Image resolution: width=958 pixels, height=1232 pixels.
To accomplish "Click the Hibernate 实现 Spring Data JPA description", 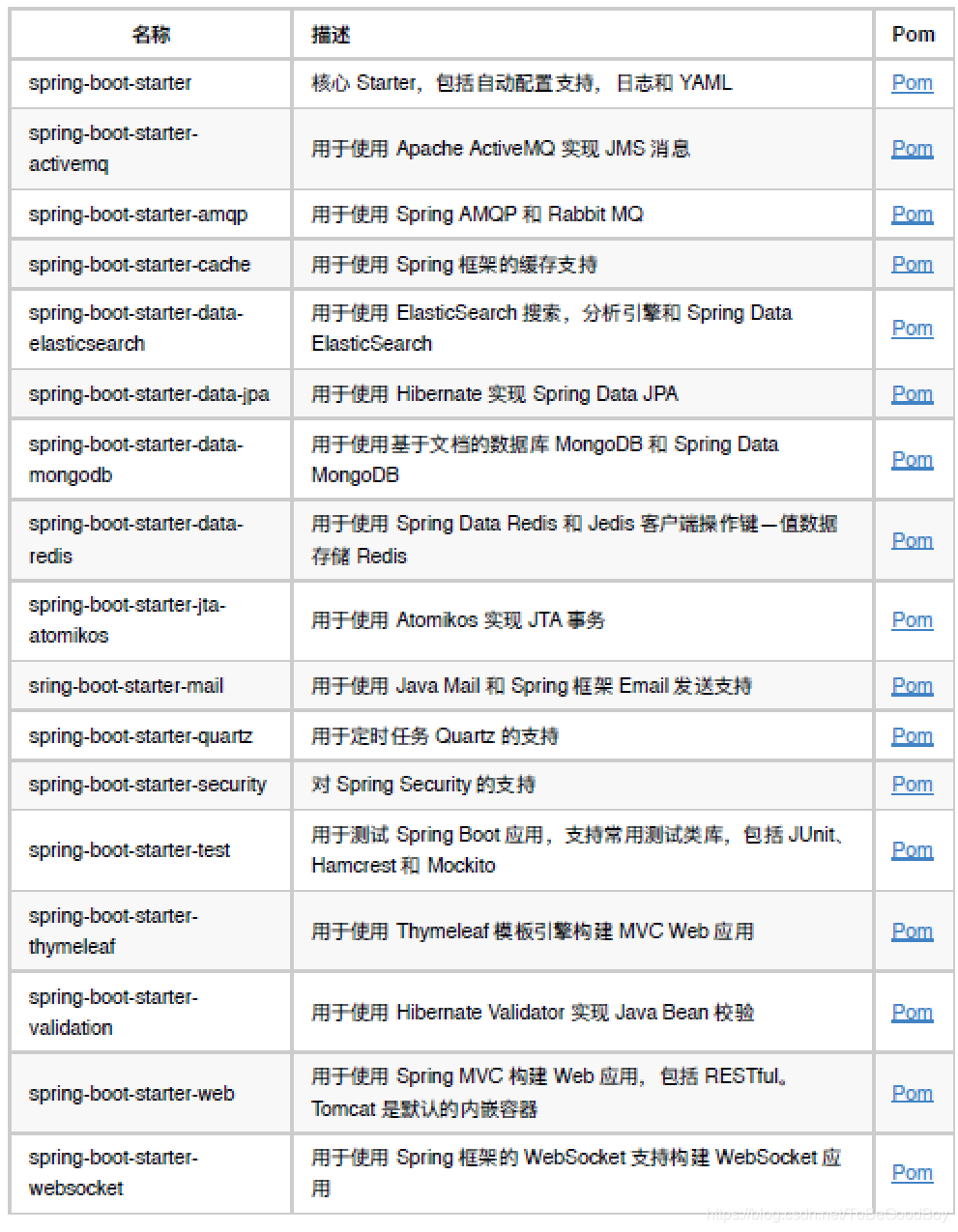I will (583, 394).
